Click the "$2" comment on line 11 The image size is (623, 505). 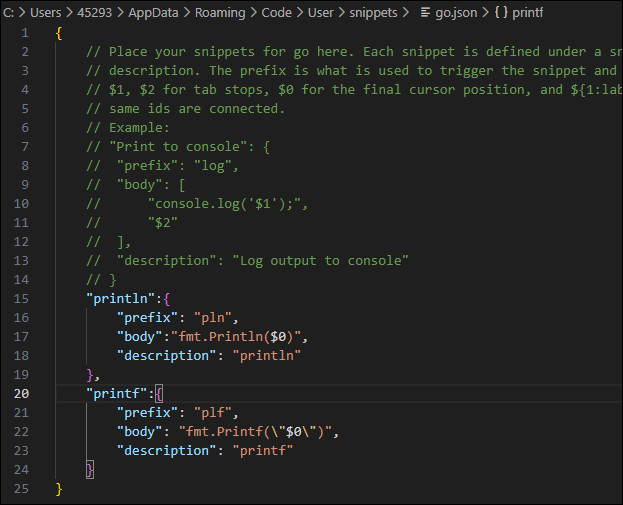(x=163, y=223)
